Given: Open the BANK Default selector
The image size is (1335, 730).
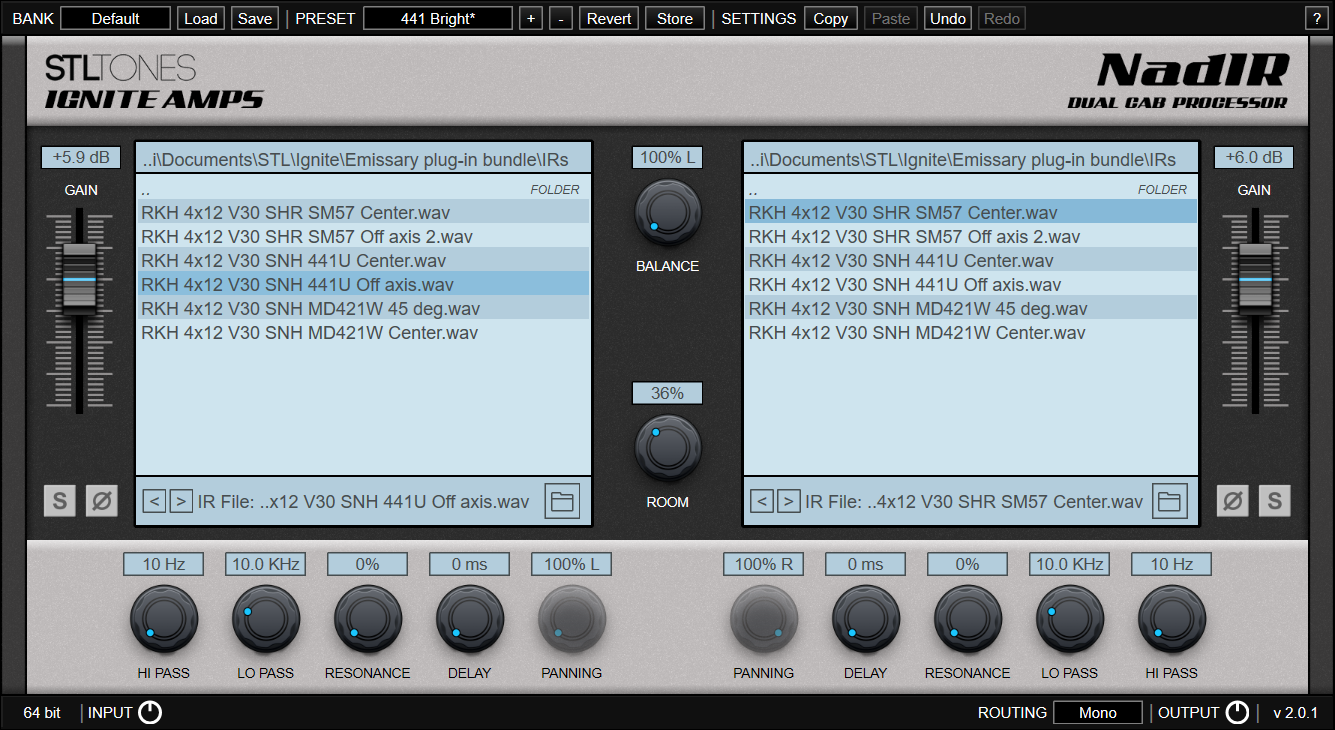Looking at the screenshot, I should 115,18.
